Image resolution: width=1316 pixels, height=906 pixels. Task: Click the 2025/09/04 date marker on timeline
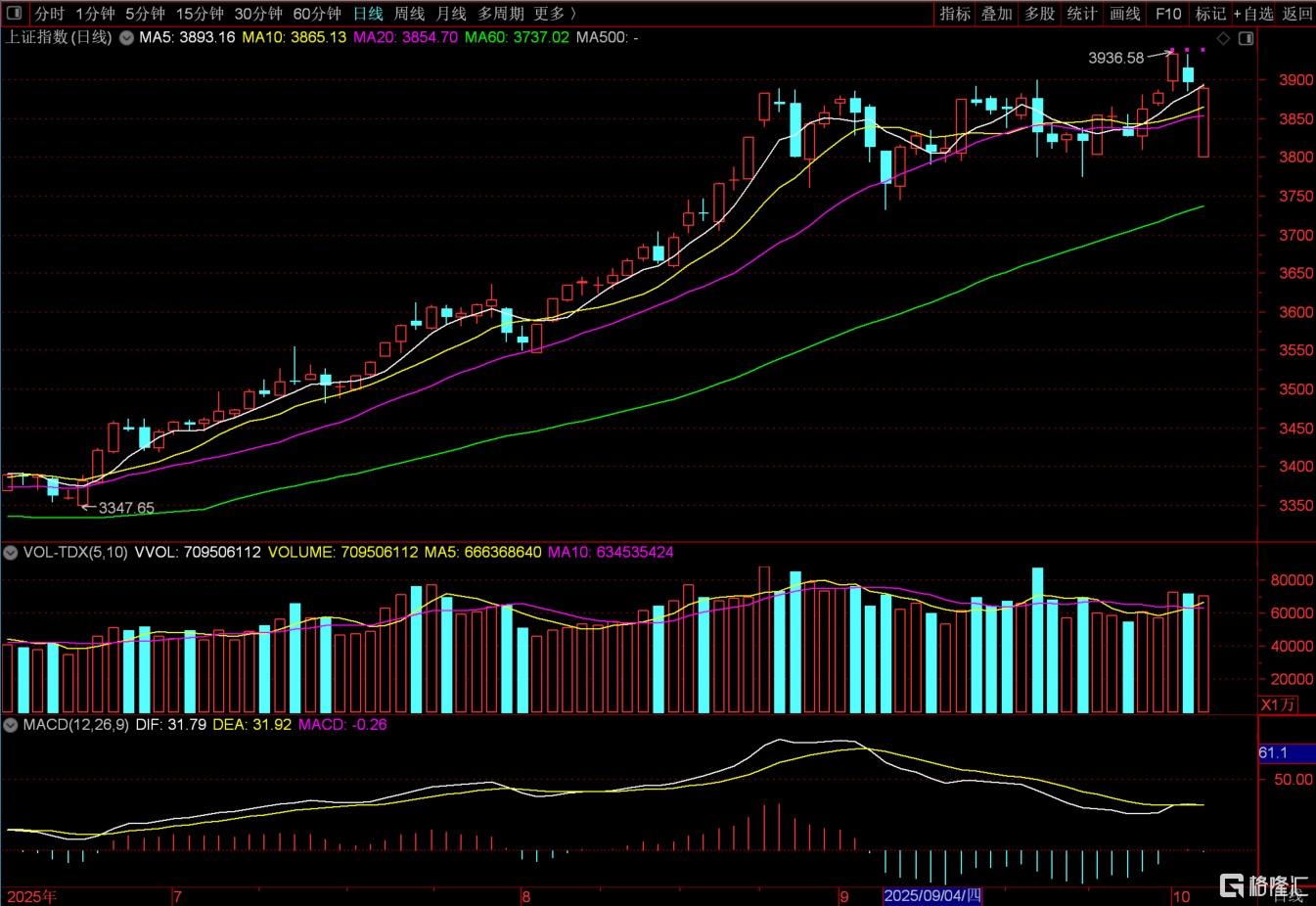coord(931,896)
